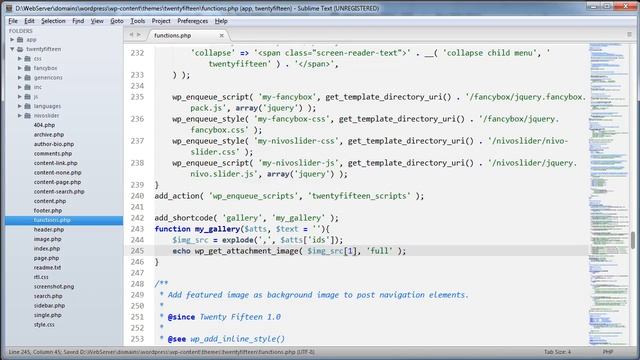Screen dimensions: 640x360
Task: Select functions.php in the sidebar
Action: click(x=64, y=220)
